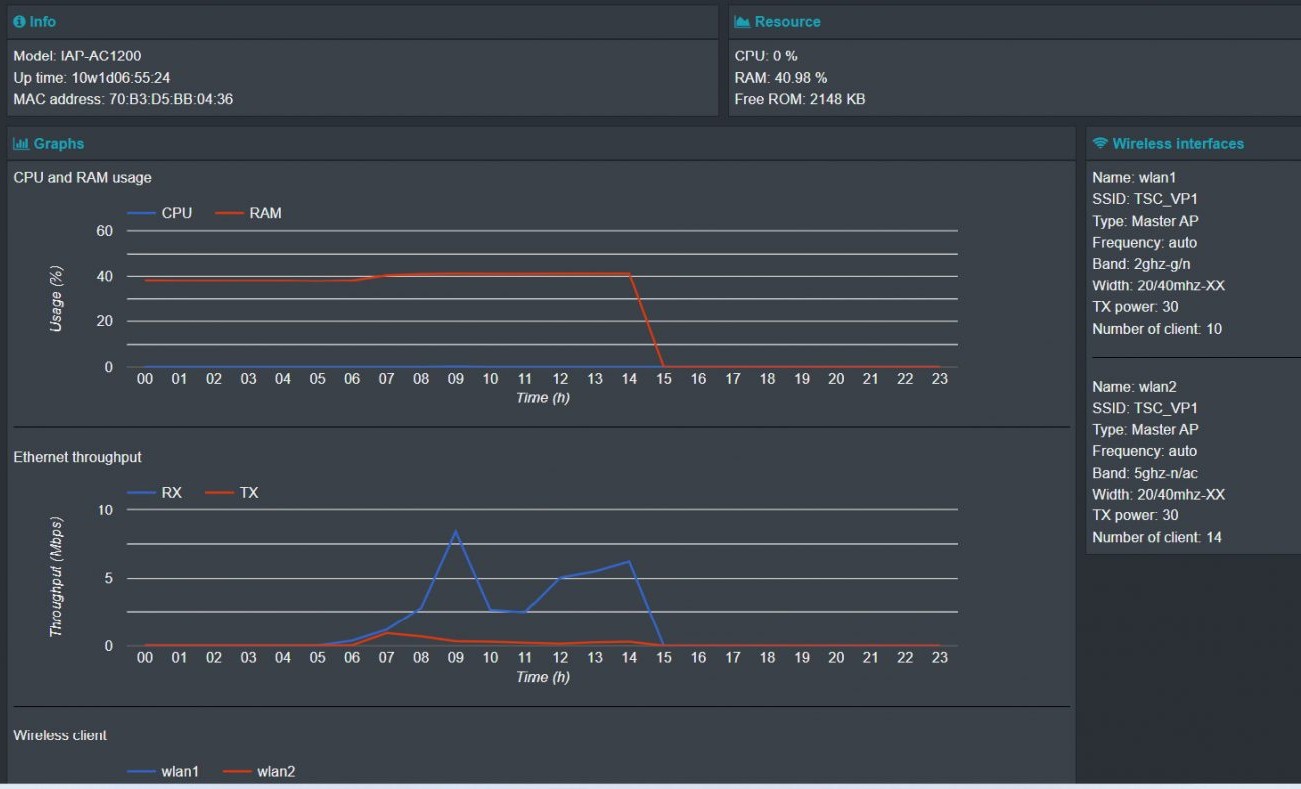Viewport: 1301px width, 789px height.
Task: Click the Graphs bar-chart icon
Action: (21, 144)
